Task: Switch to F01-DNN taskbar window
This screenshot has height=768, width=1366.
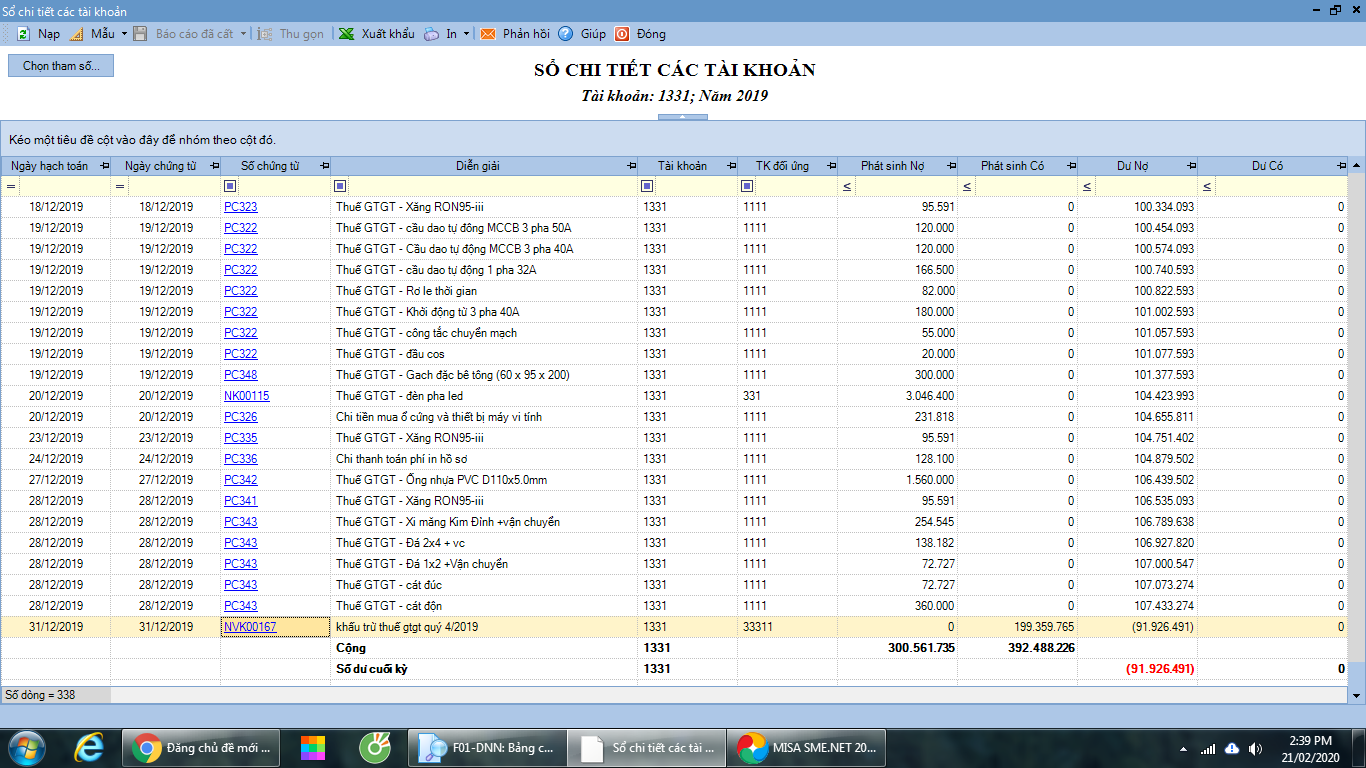Action: (x=487, y=747)
